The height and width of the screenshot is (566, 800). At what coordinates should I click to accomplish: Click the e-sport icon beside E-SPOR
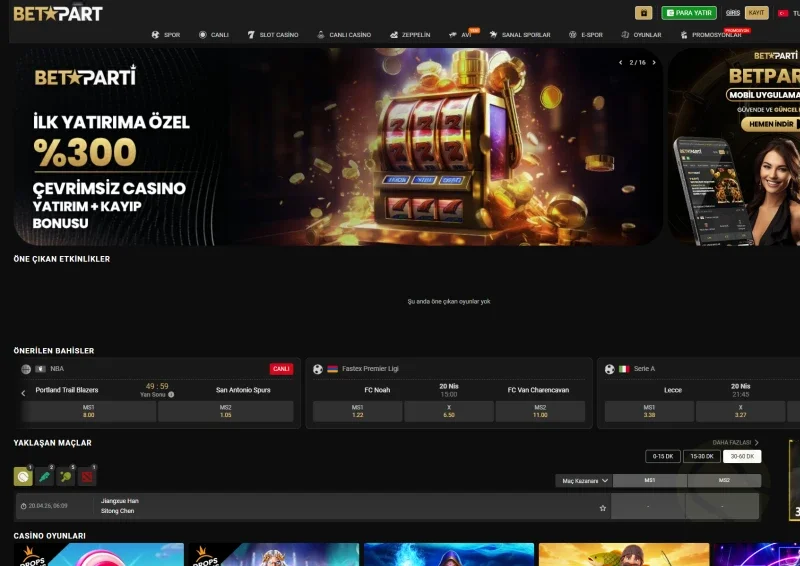[x=572, y=35]
